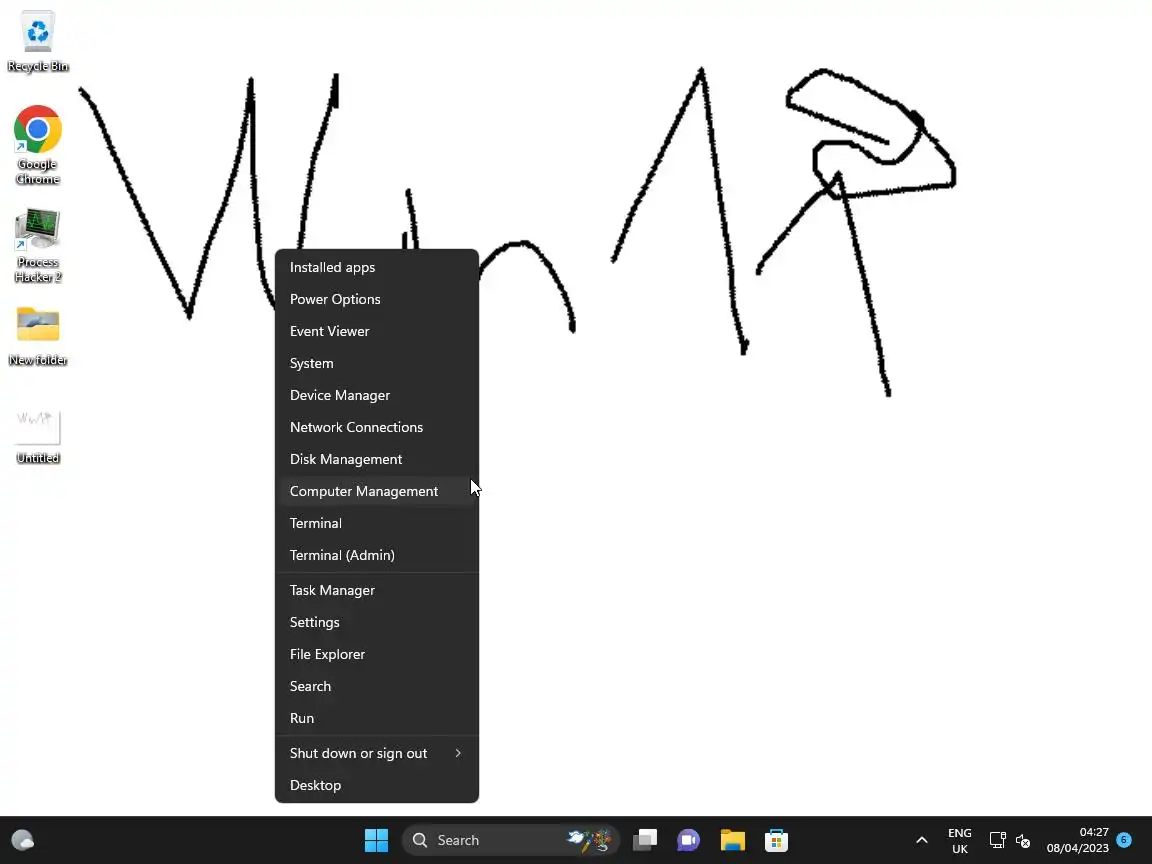Click the muted volume tray icon
The height and width of the screenshot is (864, 1152).
click(1023, 840)
